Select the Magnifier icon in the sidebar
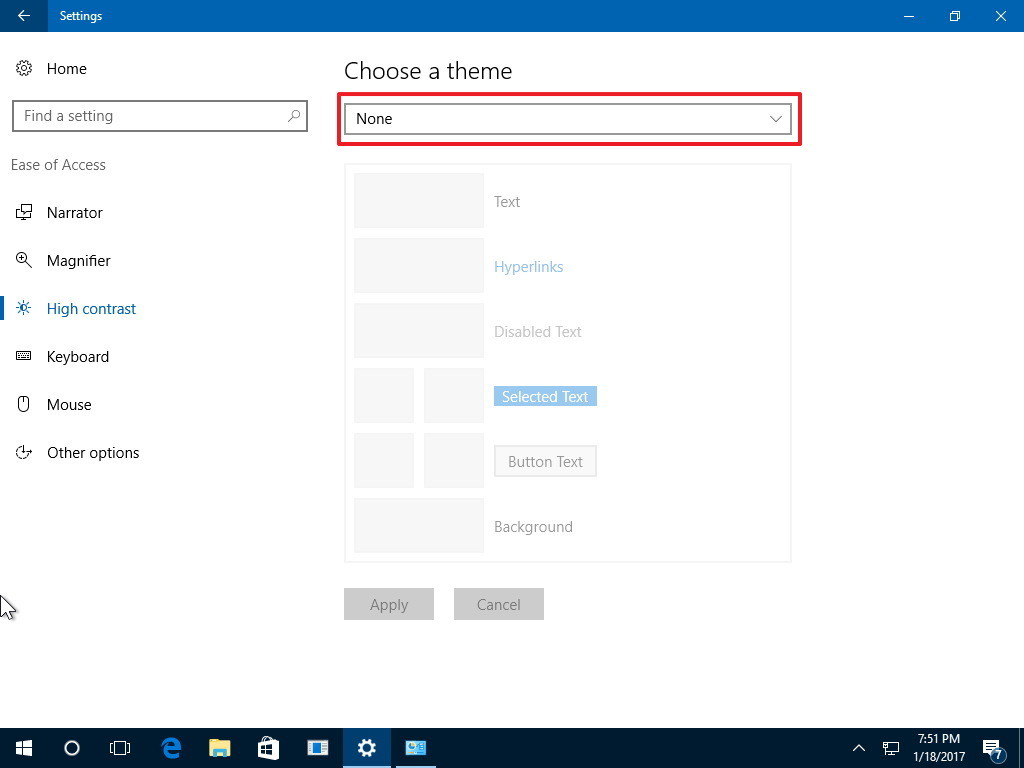The width and height of the screenshot is (1024, 768). click(x=23, y=260)
